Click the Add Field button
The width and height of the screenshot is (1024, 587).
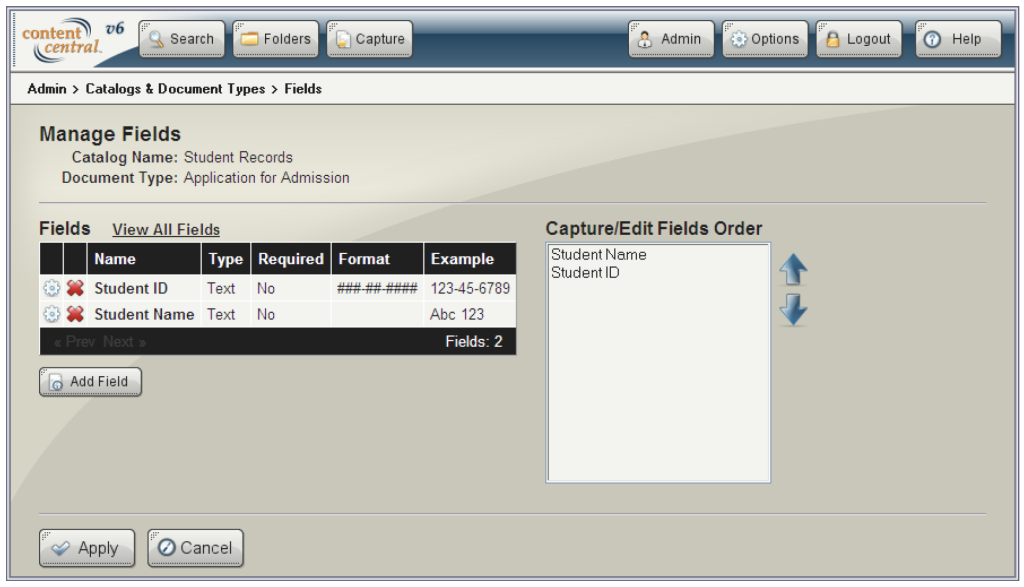click(x=89, y=381)
